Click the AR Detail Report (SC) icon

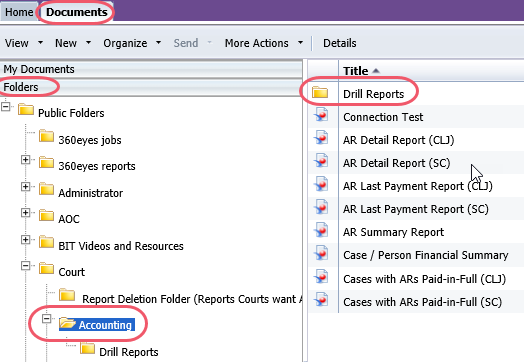[x=321, y=161]
